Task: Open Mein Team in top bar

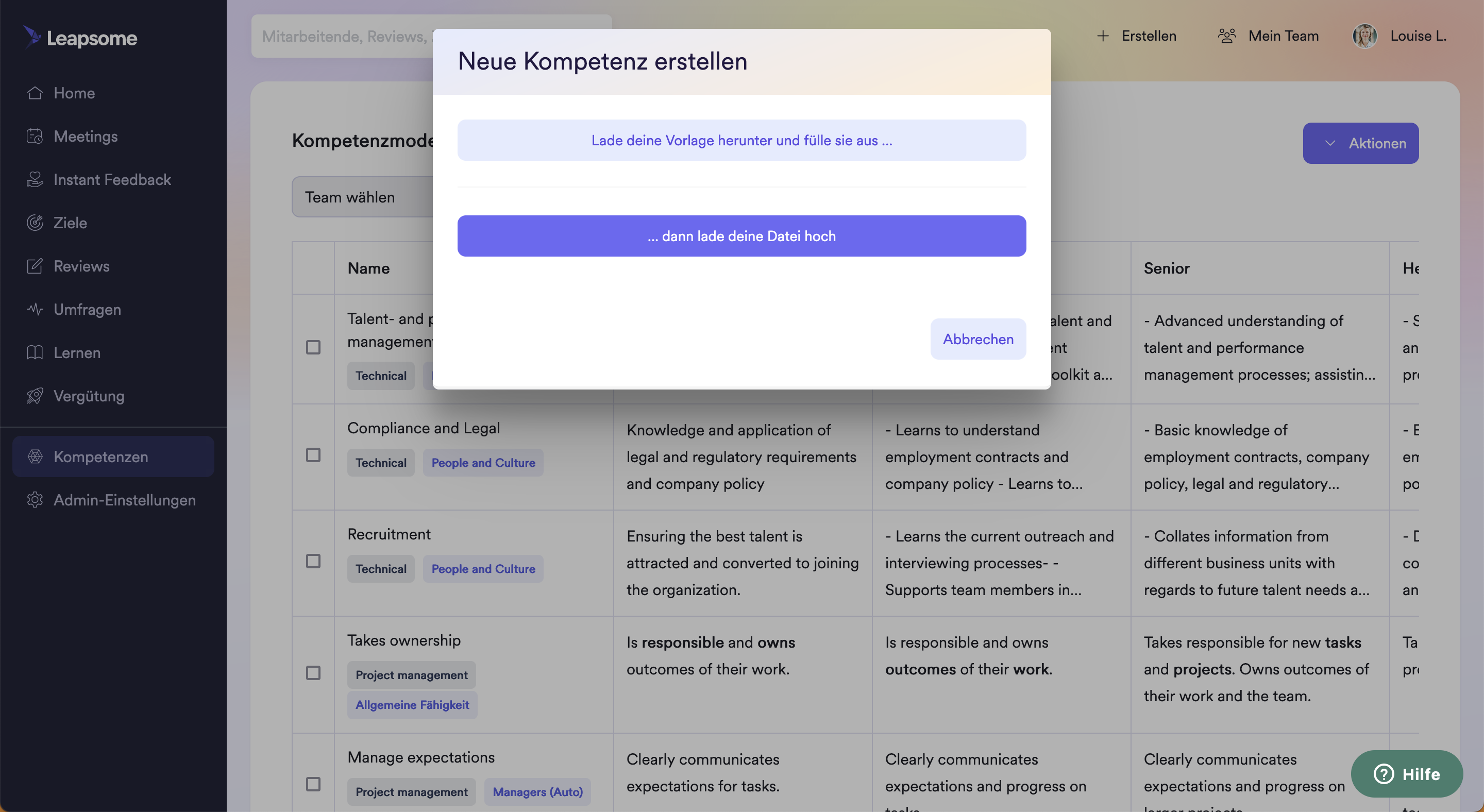Action: pos(1268,36)
